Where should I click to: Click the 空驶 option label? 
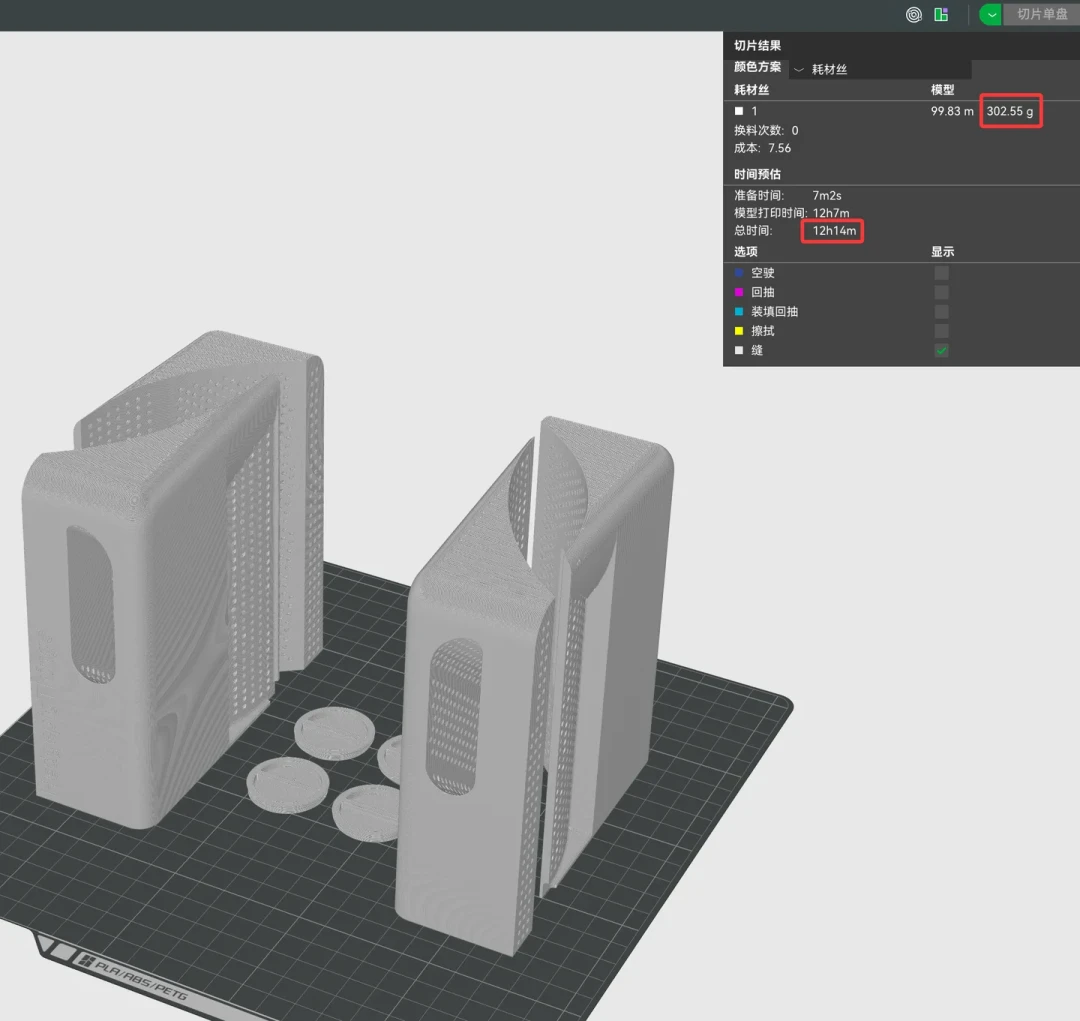point(762,273)
